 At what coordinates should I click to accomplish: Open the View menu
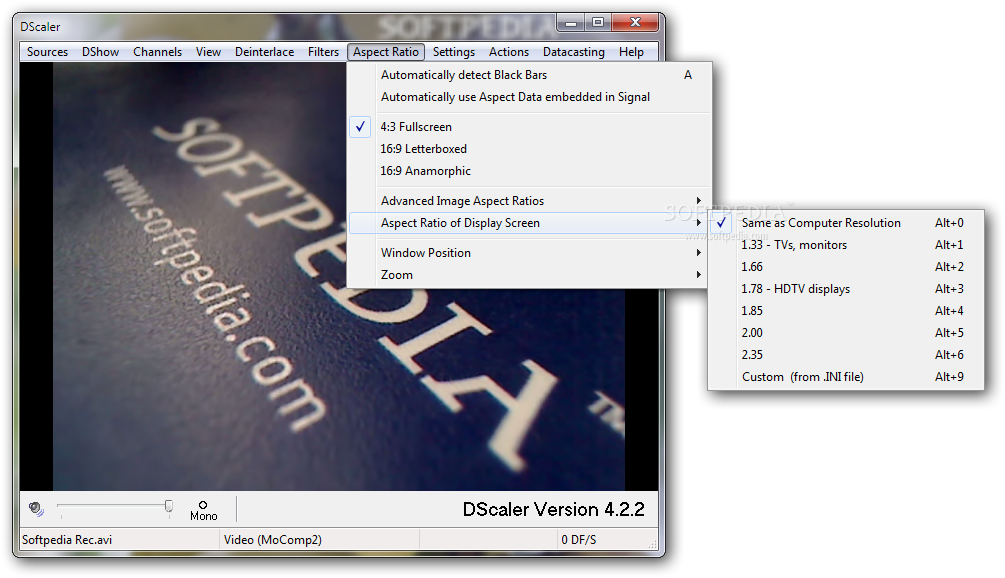[208, 52]
